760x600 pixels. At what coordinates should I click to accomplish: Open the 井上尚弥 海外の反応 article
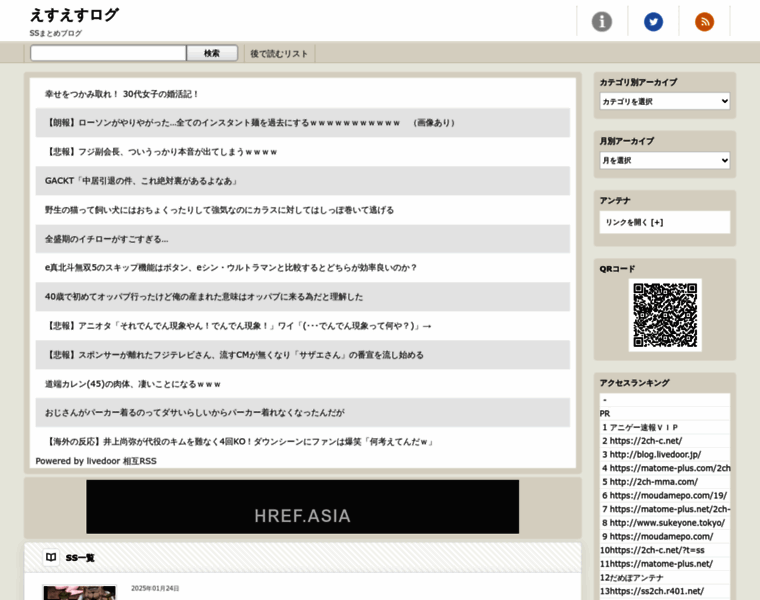[x=240, y=442]
